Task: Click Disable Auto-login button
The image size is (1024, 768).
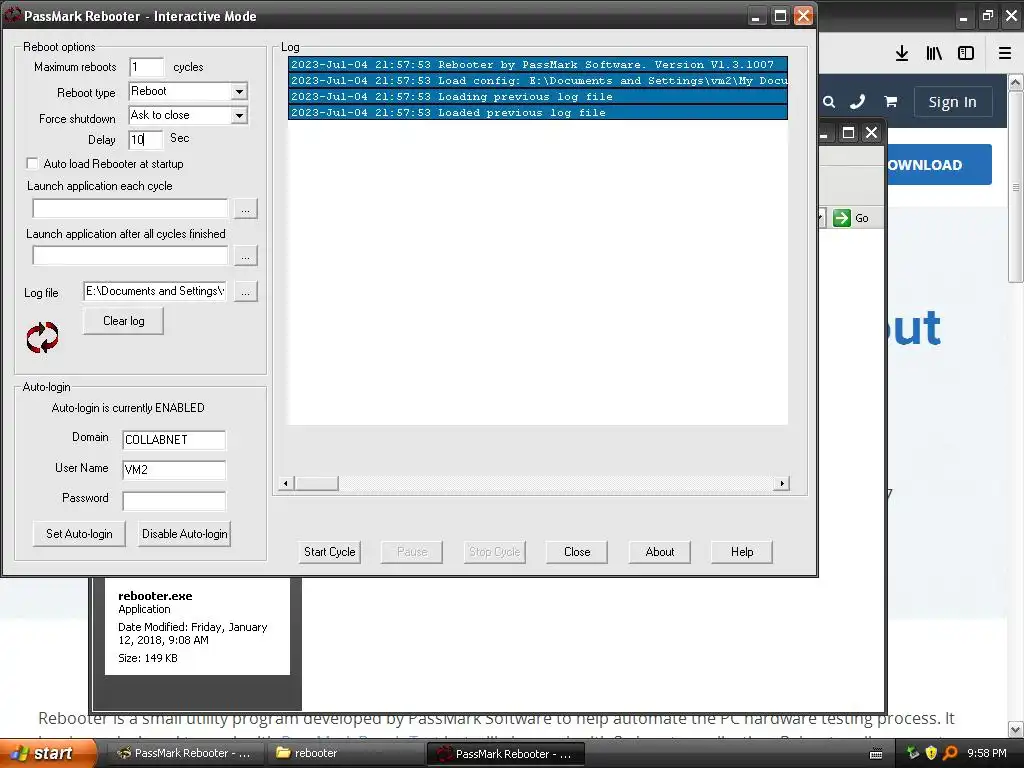Action: [185, 534]
